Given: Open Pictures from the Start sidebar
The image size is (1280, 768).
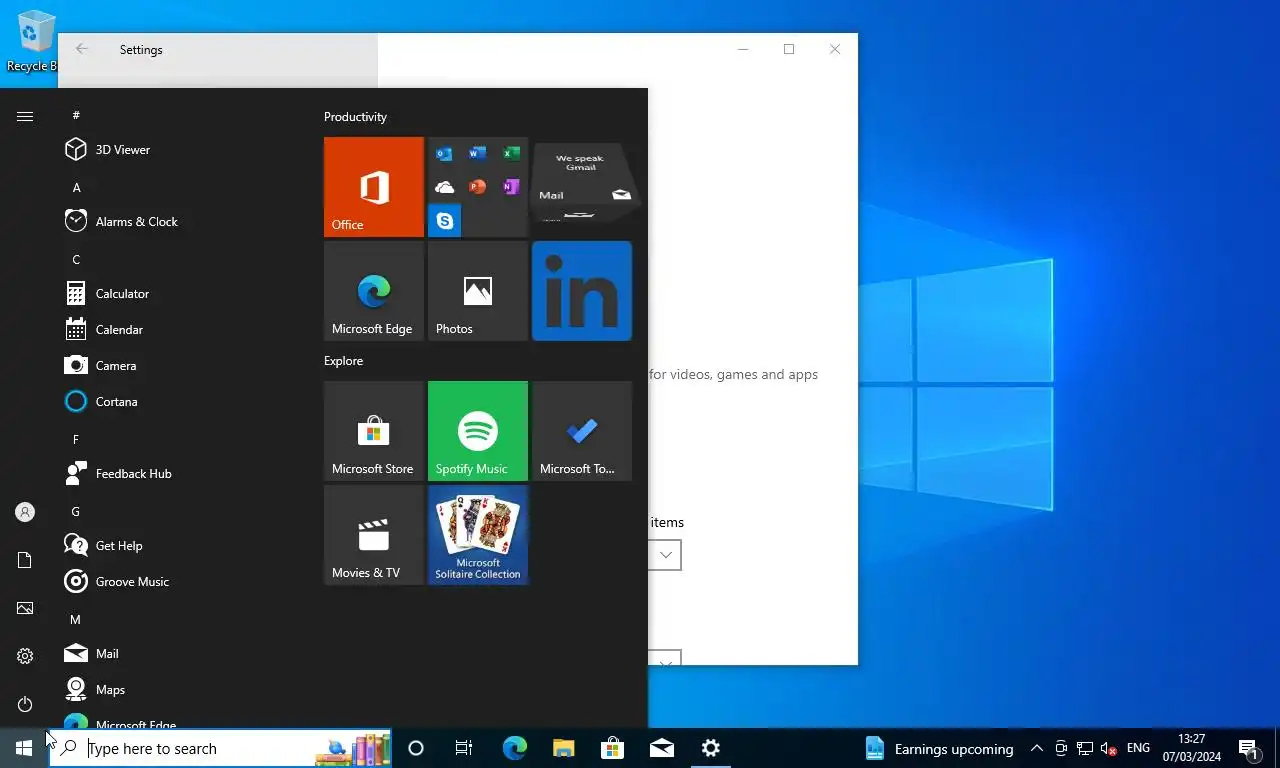Looking at the screenshot, I should 25,608.
